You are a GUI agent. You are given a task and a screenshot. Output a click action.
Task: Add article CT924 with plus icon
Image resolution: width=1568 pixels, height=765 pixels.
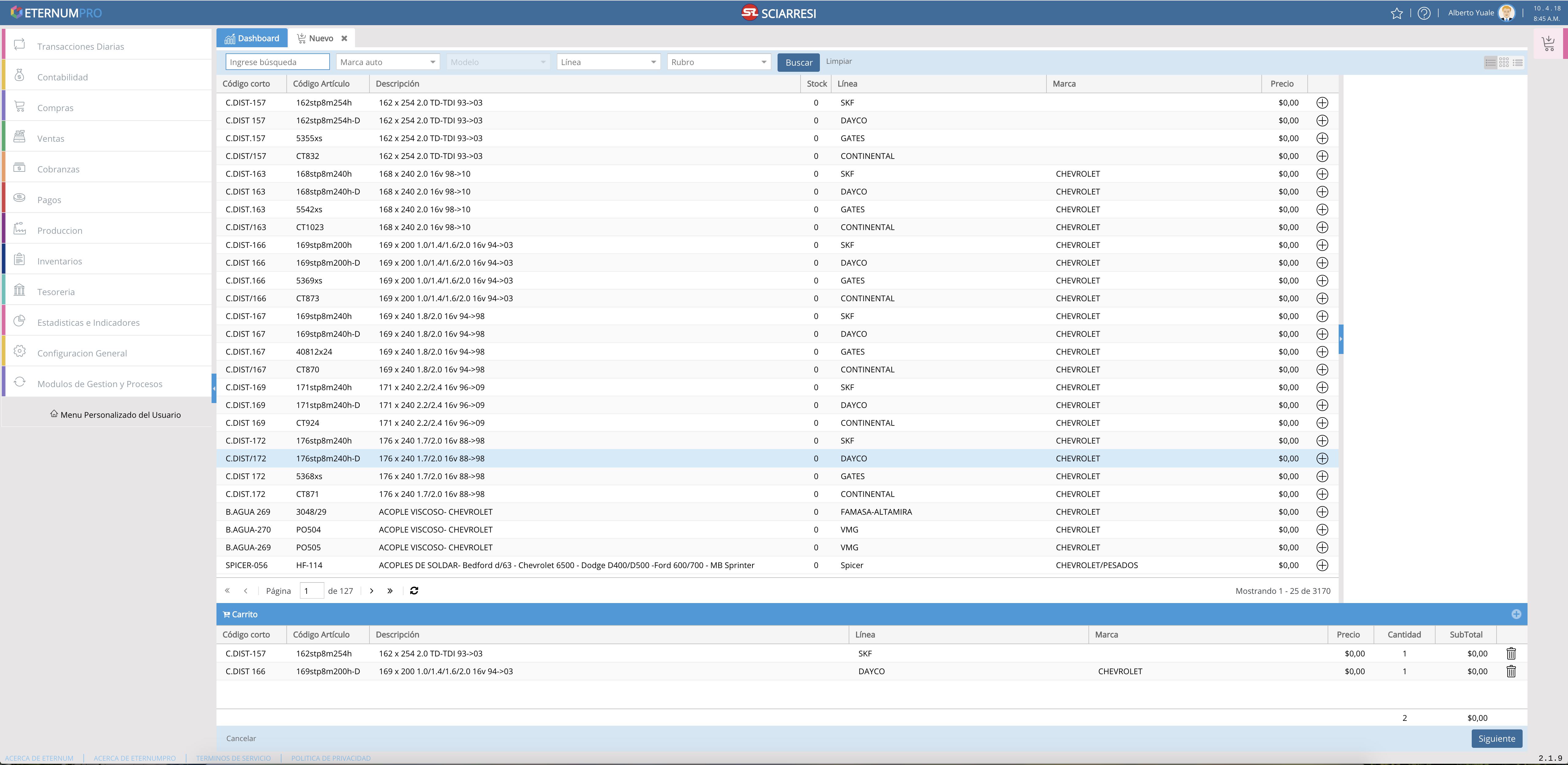[1322, 423]
